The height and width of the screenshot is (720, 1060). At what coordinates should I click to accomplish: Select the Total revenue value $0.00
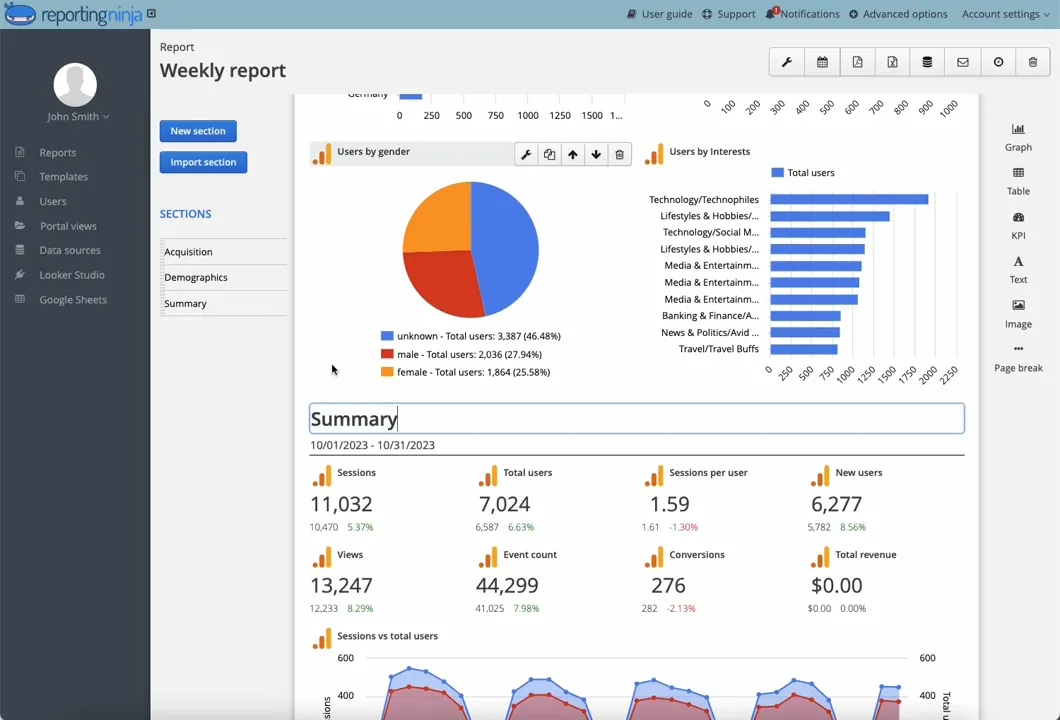[x=837, y=585]
